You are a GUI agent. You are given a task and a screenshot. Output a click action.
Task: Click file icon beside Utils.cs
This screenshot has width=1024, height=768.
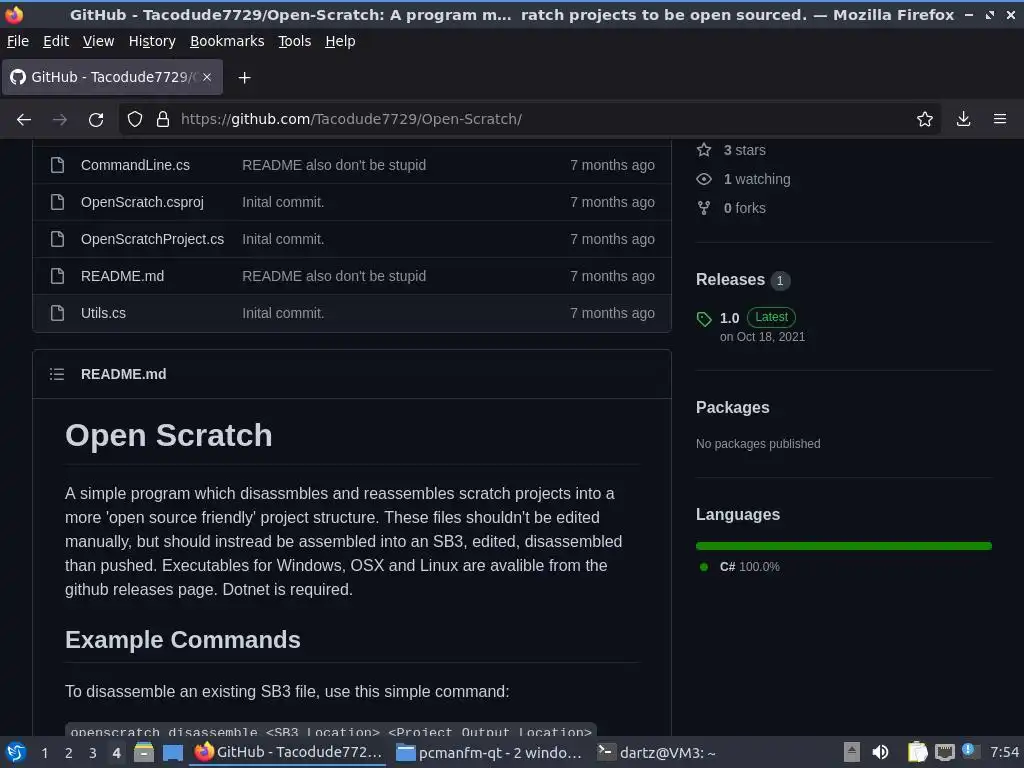click(57, 313)
